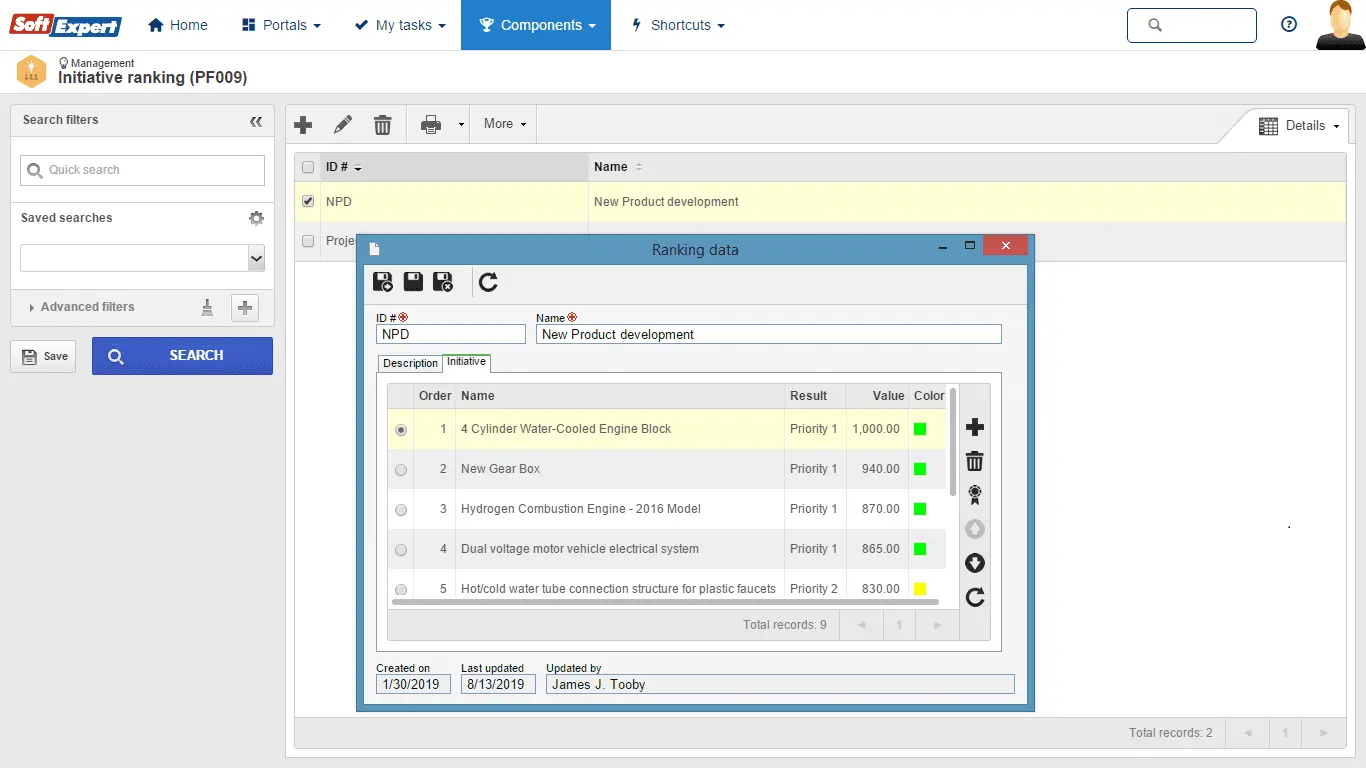Image resolution: width=1366 pixels, height=768 pixels.
Task: Click the pencil edit icon in toolbar
Action: 343,125
